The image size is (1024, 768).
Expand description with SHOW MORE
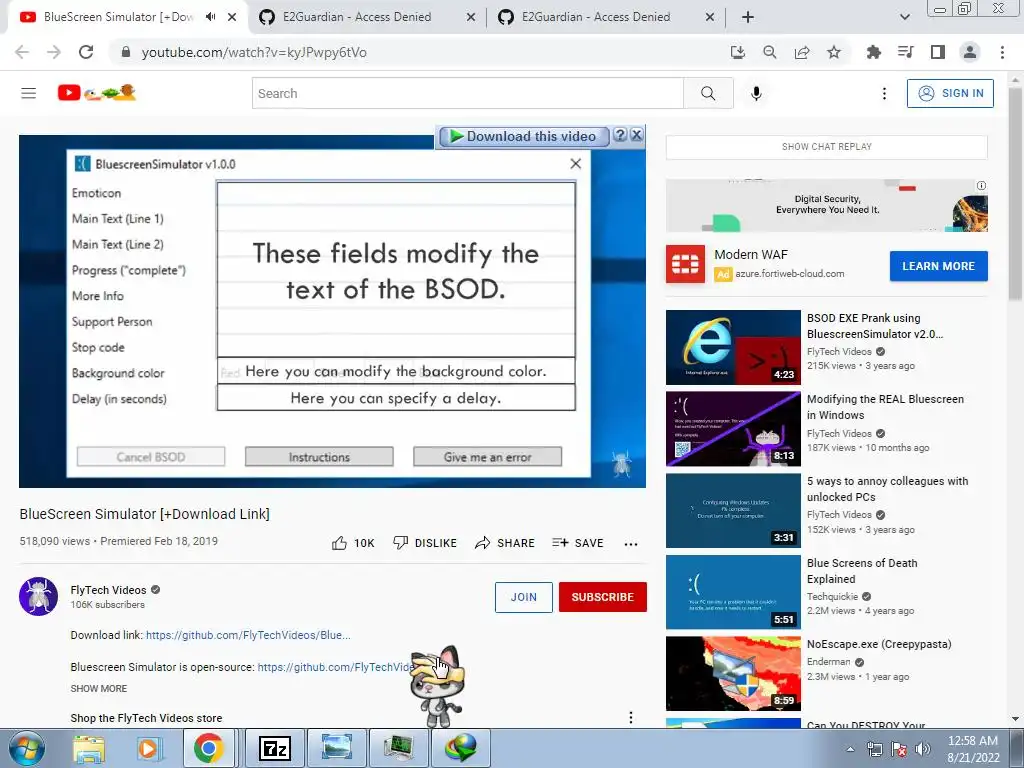click(99, 688)
